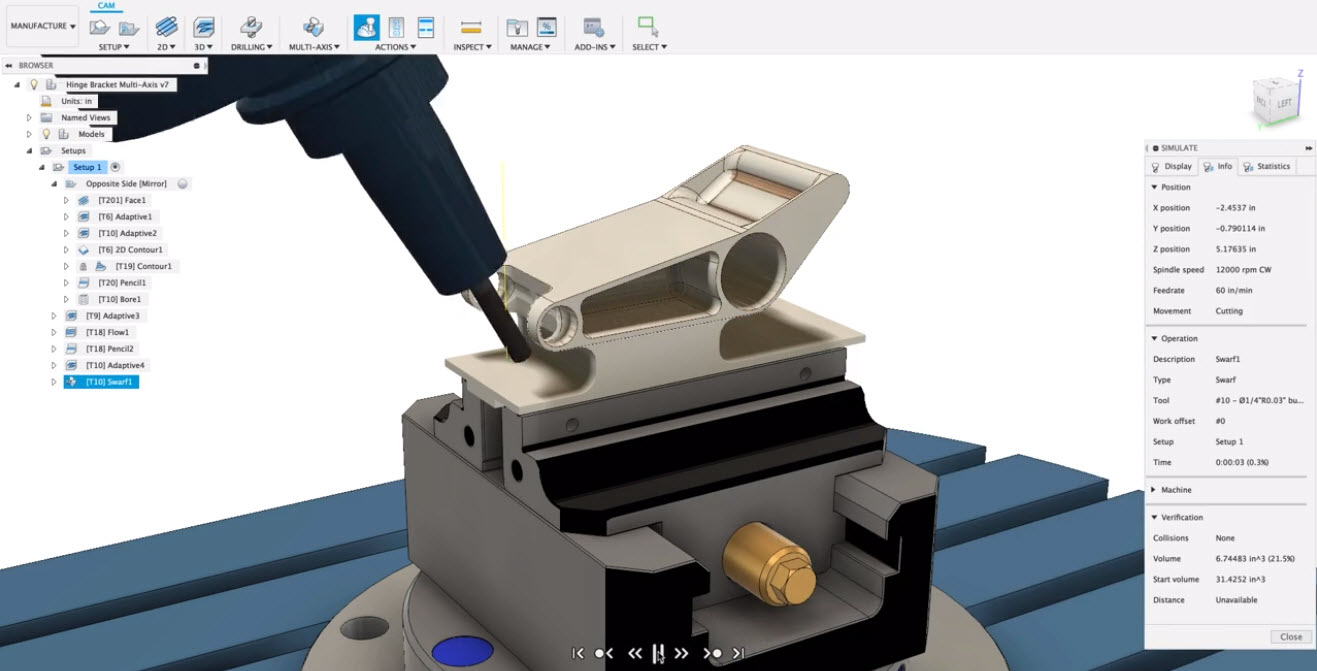Toggle the Opposite Side [Mirror] pattern circle
Viewport: 1317px width, 671px height.
pos(182,184)
